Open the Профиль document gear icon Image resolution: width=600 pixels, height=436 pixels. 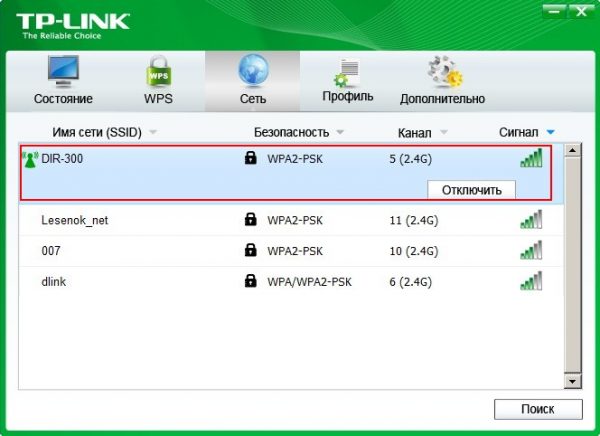[347, 73]
